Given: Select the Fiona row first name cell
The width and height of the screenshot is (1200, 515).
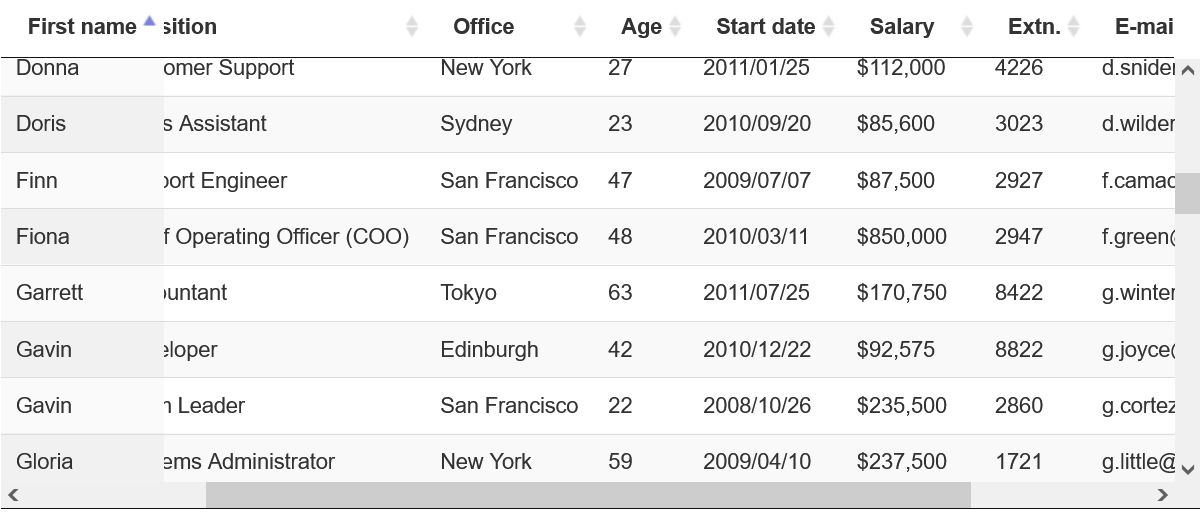Looking at the screenshot, I should coord(43,237).
